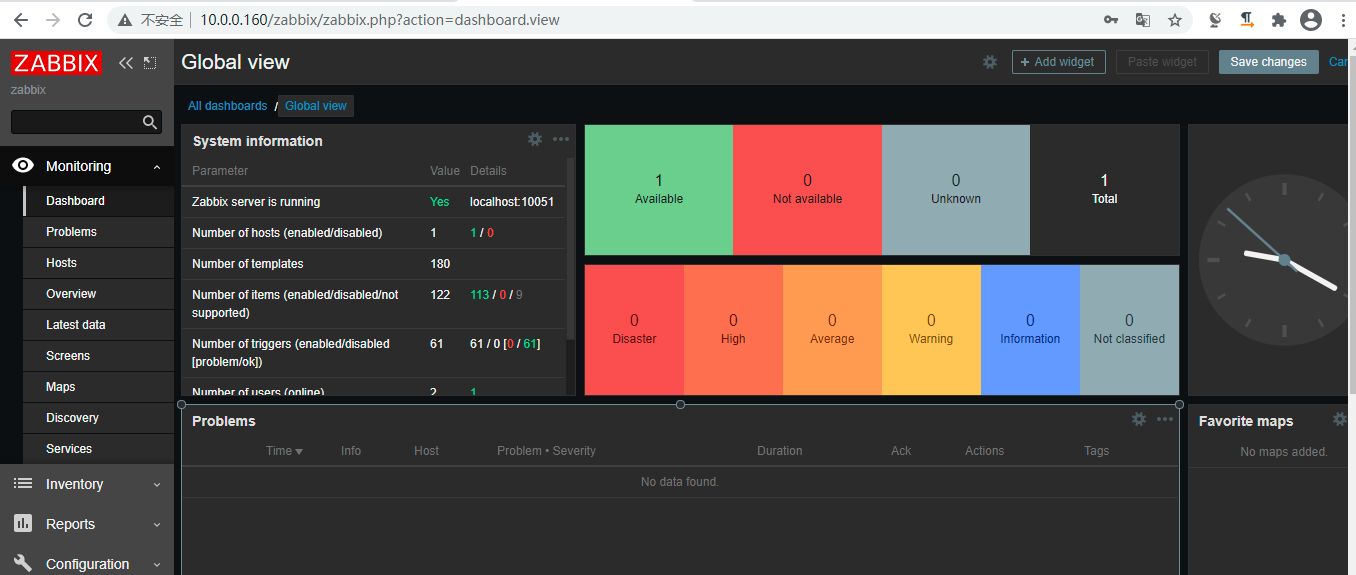The height and width of the screenshot is (575, 1356).
Task: Click the Disaster severity tile
Action: [634, 330]
